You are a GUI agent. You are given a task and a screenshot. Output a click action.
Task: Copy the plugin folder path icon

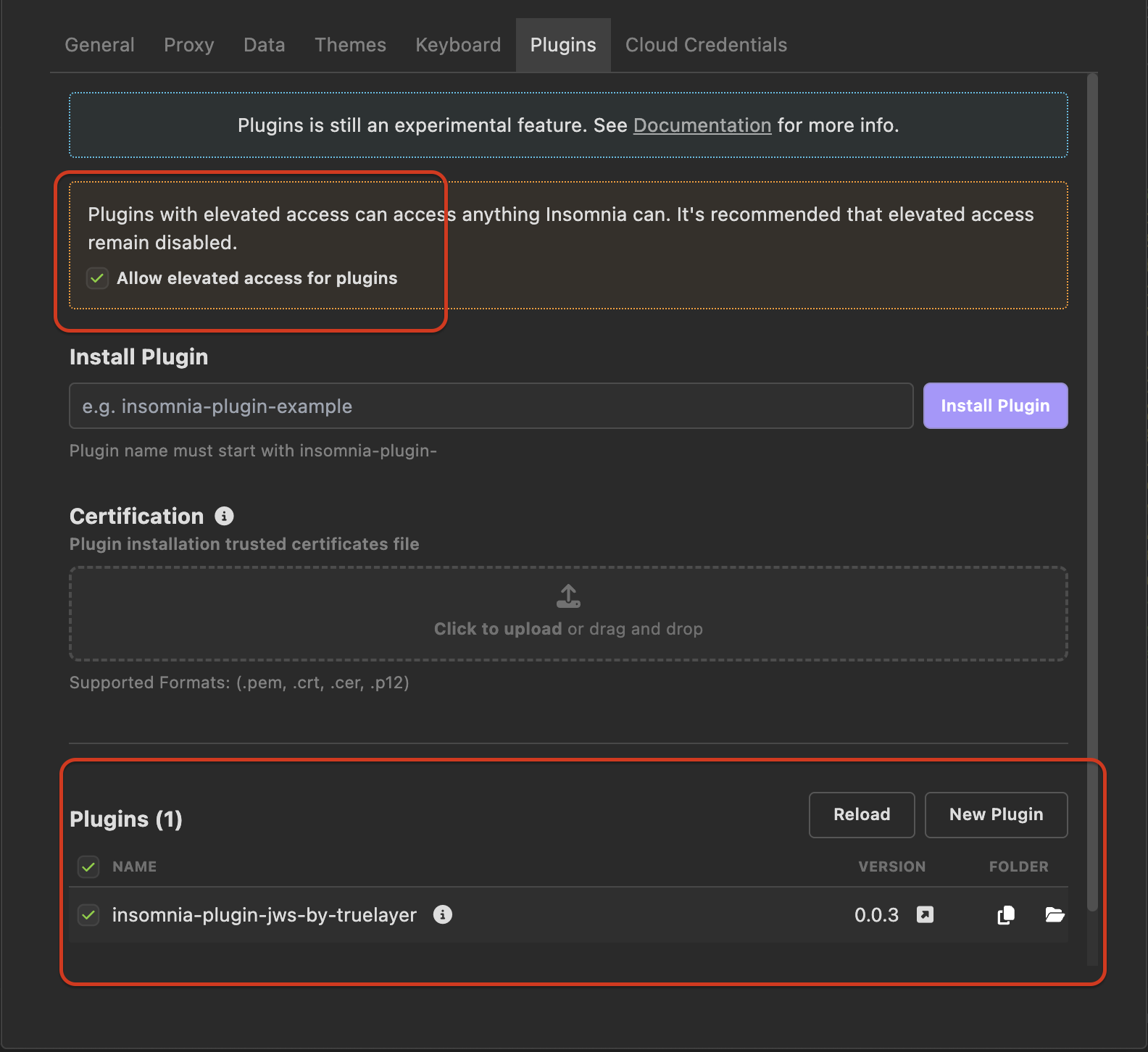pyautogui.click(x=1006, y=915)
